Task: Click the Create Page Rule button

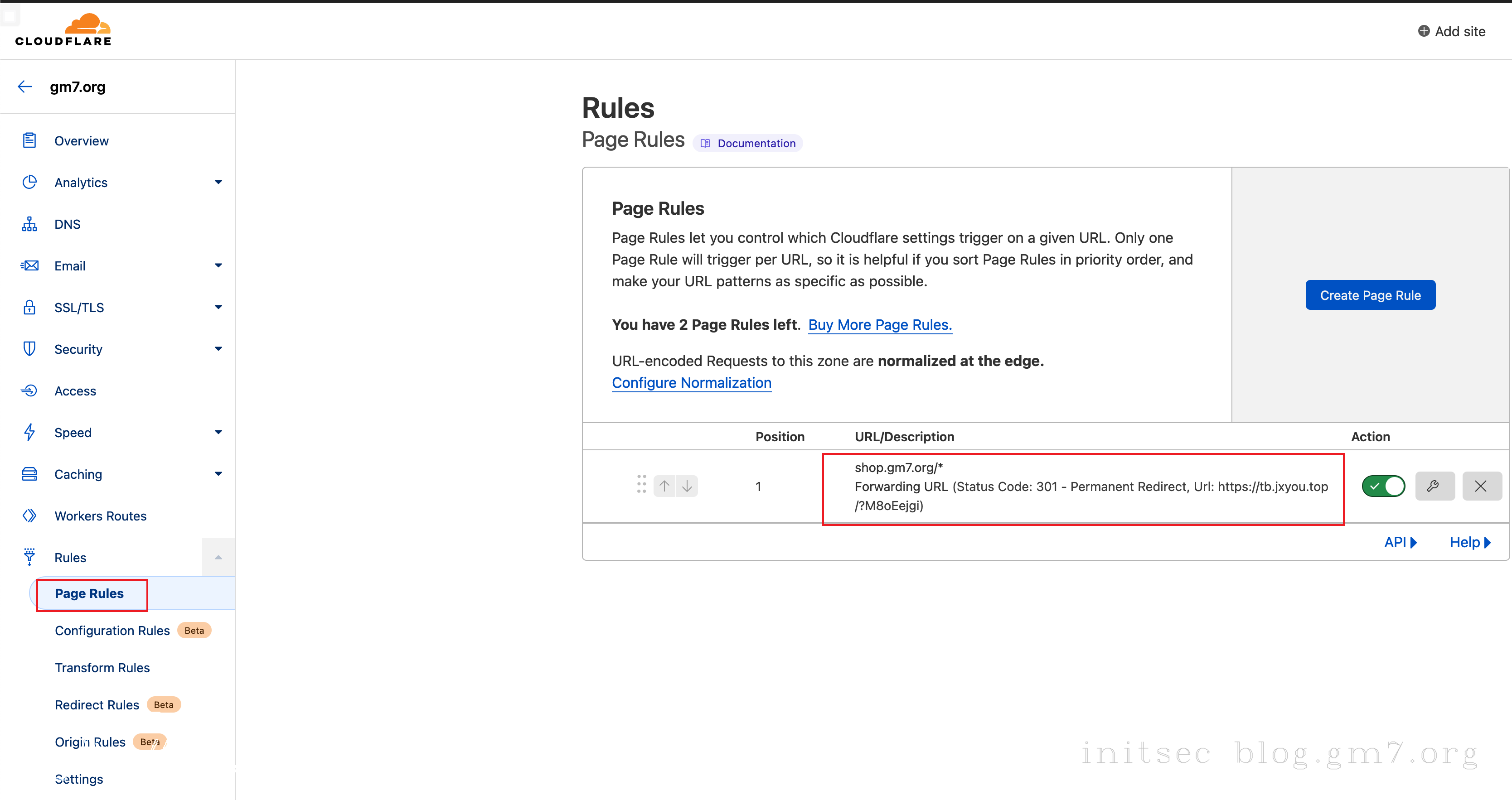Action: coord(1370,295)
